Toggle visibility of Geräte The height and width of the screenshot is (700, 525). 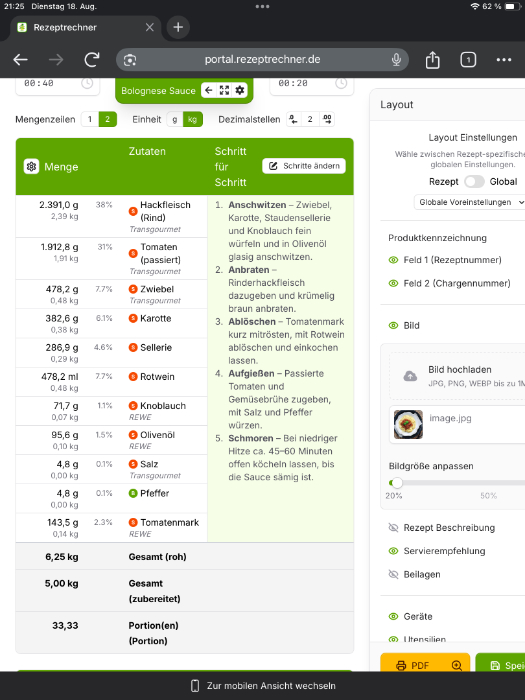point(393,617)
